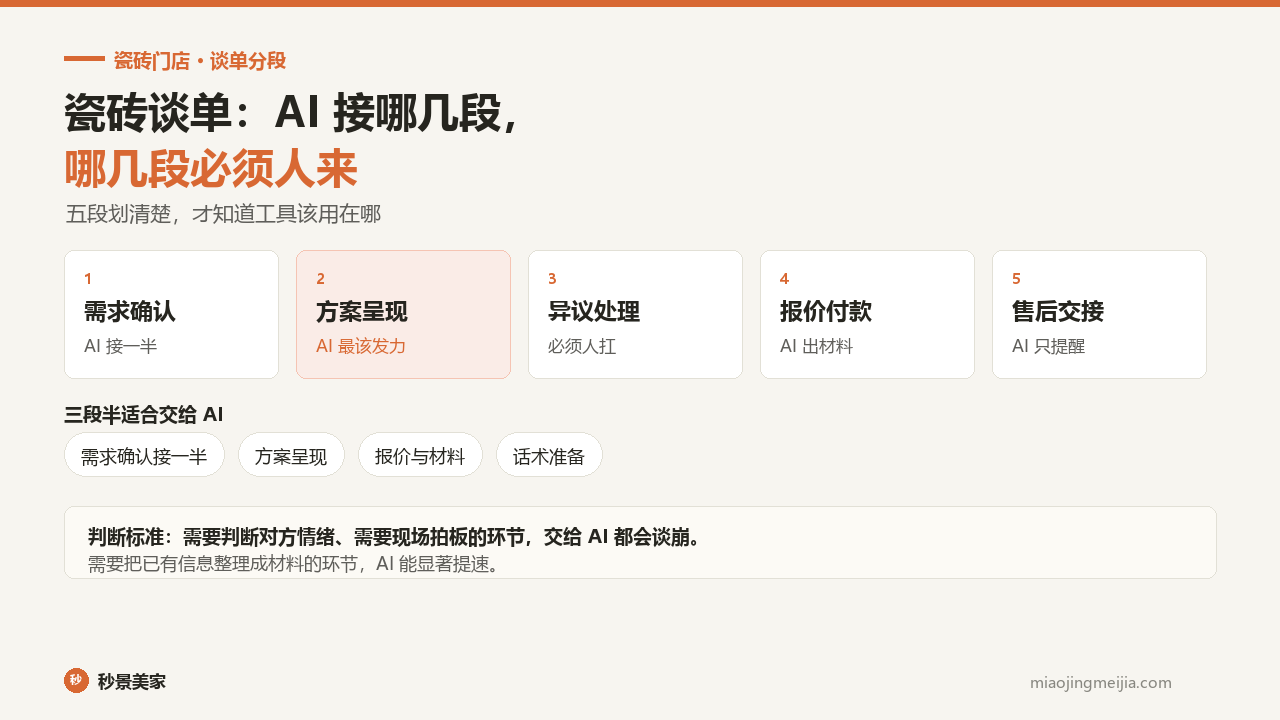Image resolution: width=1280 pixels, height=720 pixels.
Task: Click the 瓷砖门店・谈单分段 header label
Action: [200, 61]
